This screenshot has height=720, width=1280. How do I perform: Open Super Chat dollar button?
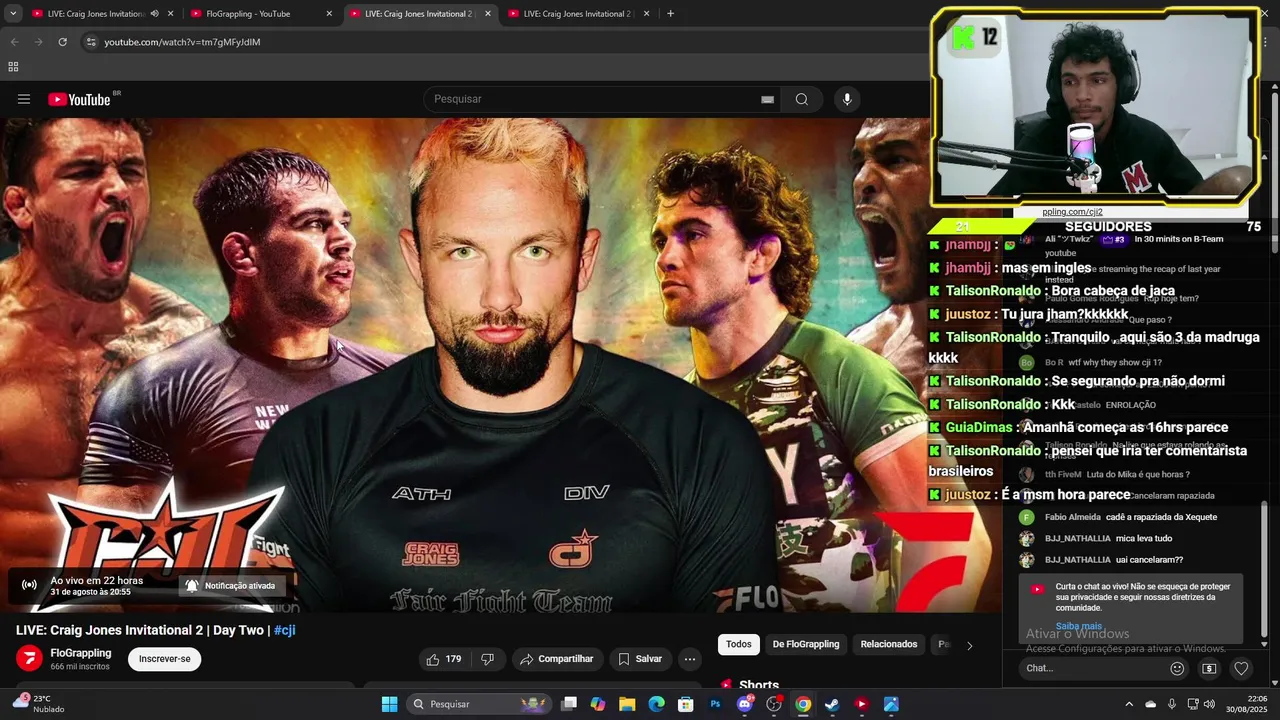[x=1209, y=668]
